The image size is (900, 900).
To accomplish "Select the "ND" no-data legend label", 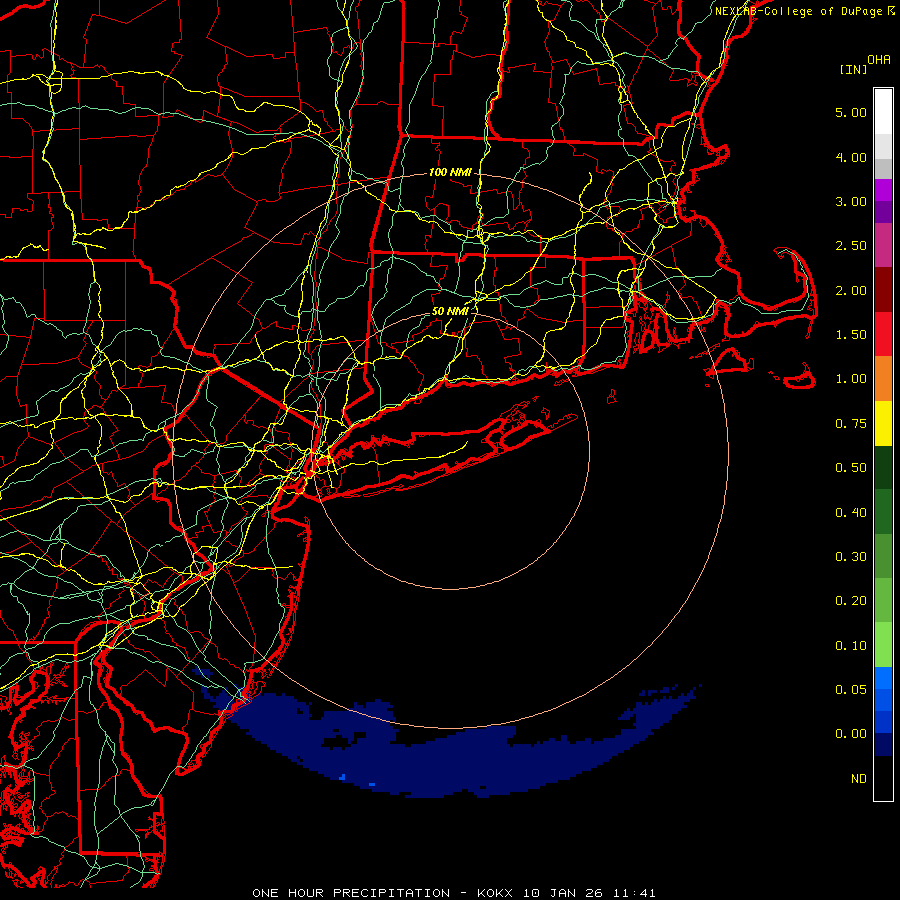I will [x=859, y=779].
